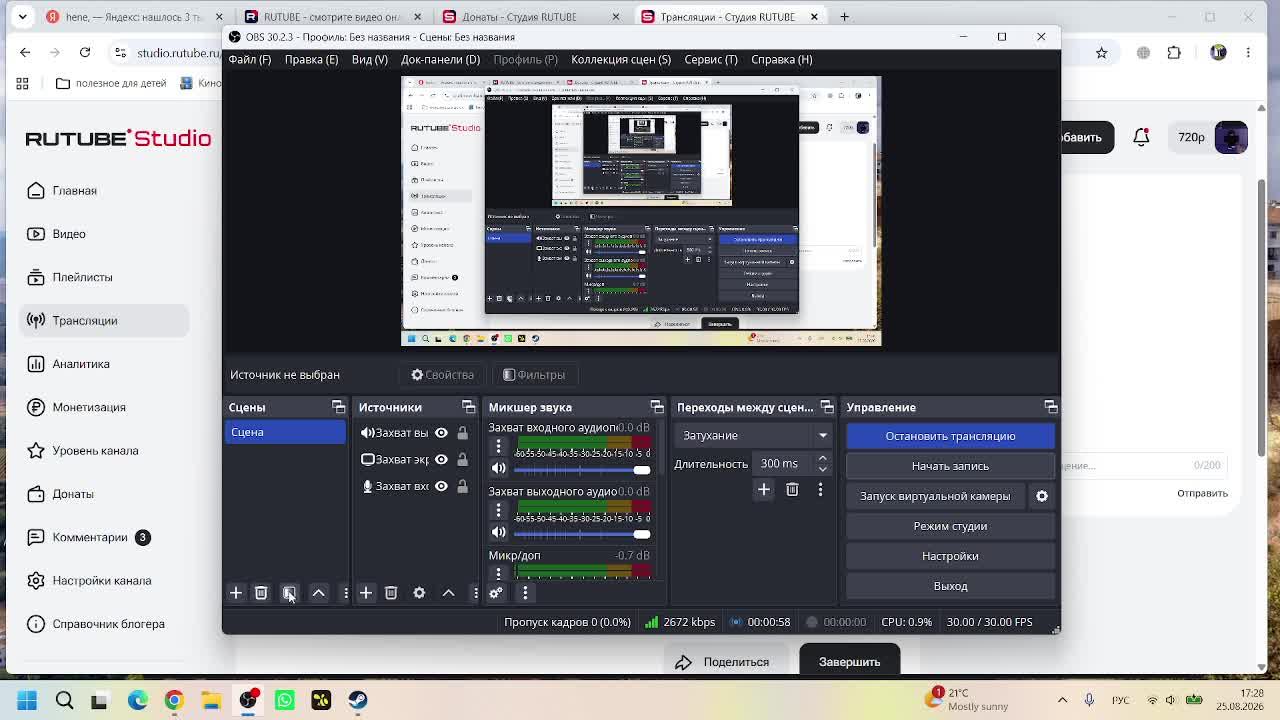
Task: Open Steam from the taskbar
Action: (357, 700)
